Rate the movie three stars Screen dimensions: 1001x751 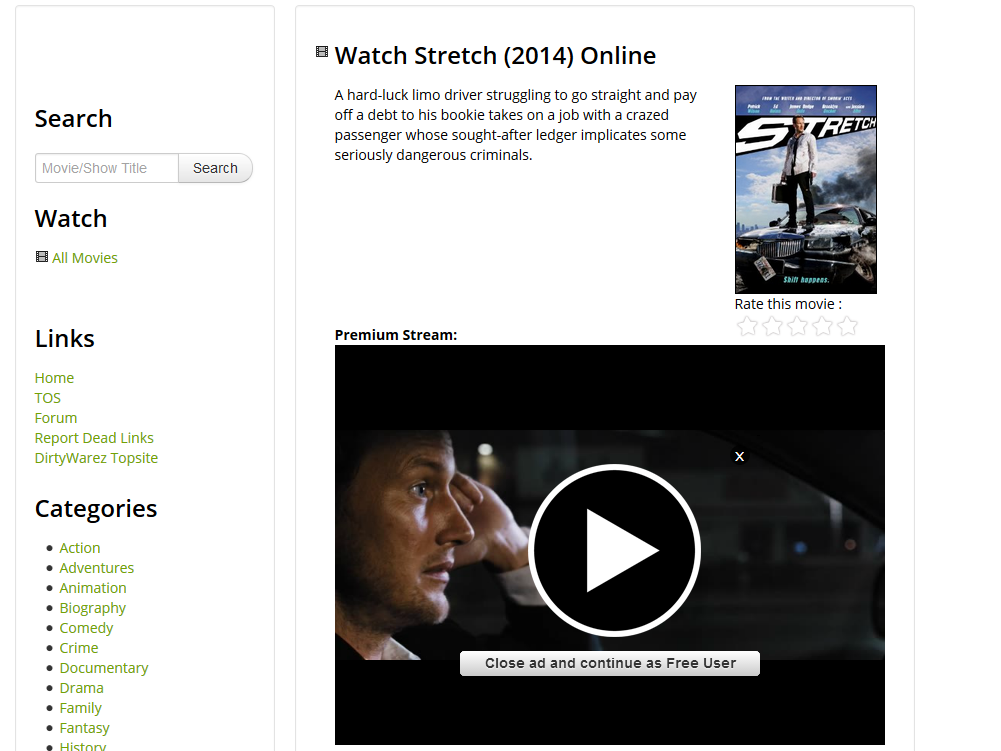click(x=797, y=326)
